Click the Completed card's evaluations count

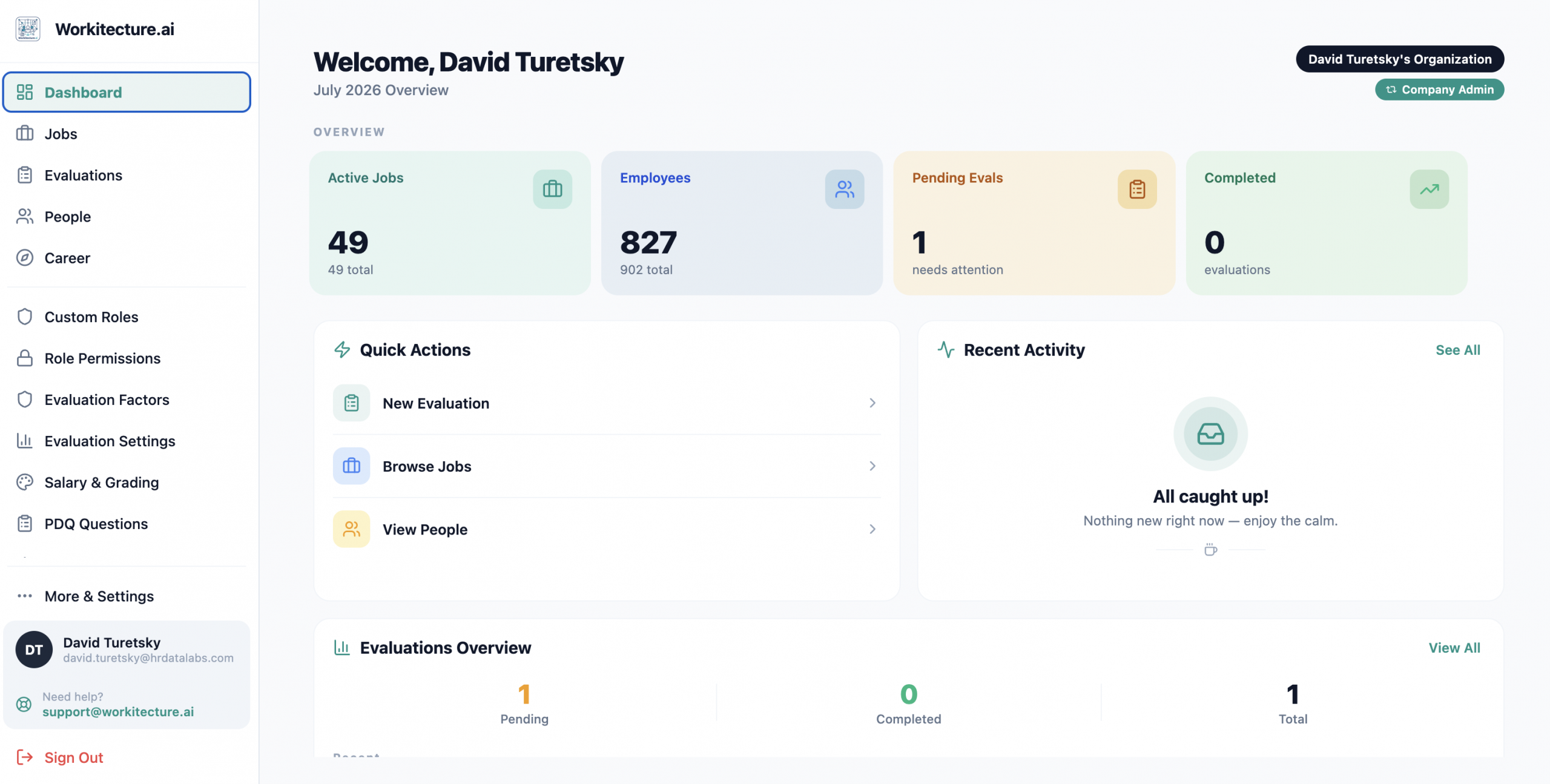point(1215,243)
